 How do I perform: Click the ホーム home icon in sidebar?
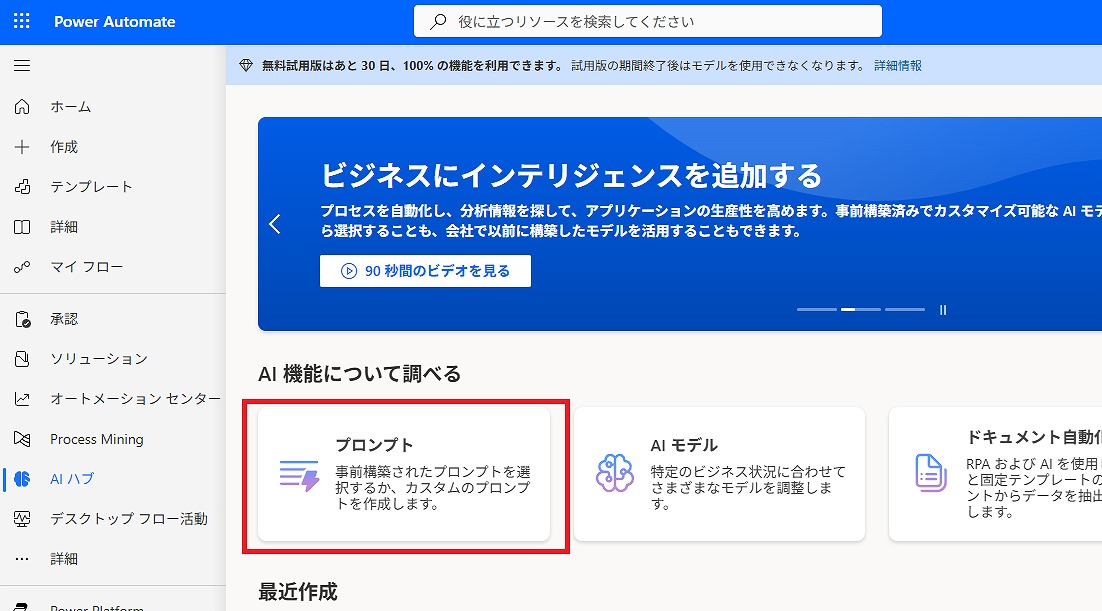coord(22,107)
